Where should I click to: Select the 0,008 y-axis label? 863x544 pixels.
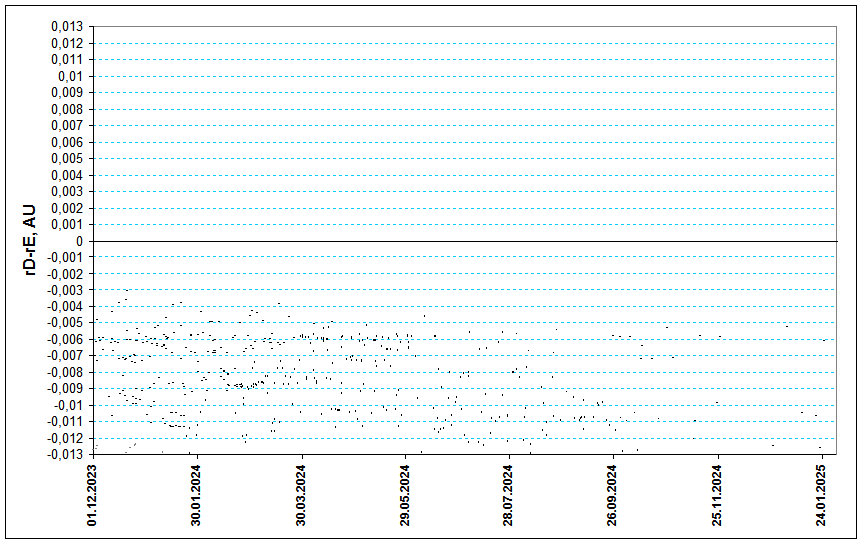(67, 109)
